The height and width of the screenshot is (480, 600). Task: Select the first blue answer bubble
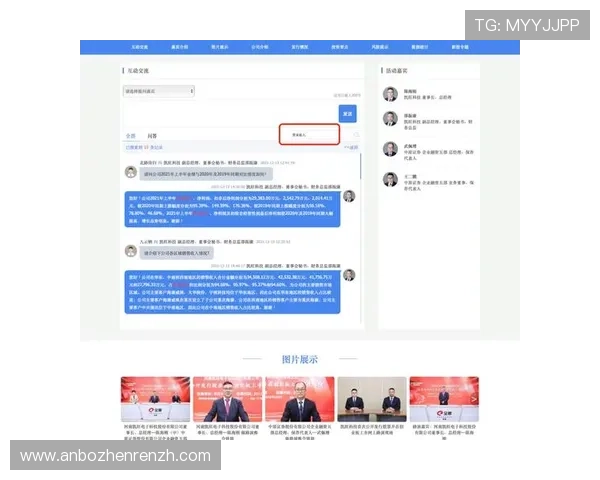[x=232, y=209]
